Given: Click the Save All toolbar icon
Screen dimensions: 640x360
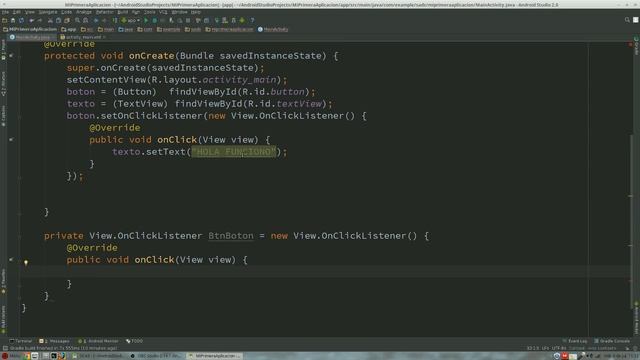Looking at the screenshot, I should (13, 20).
